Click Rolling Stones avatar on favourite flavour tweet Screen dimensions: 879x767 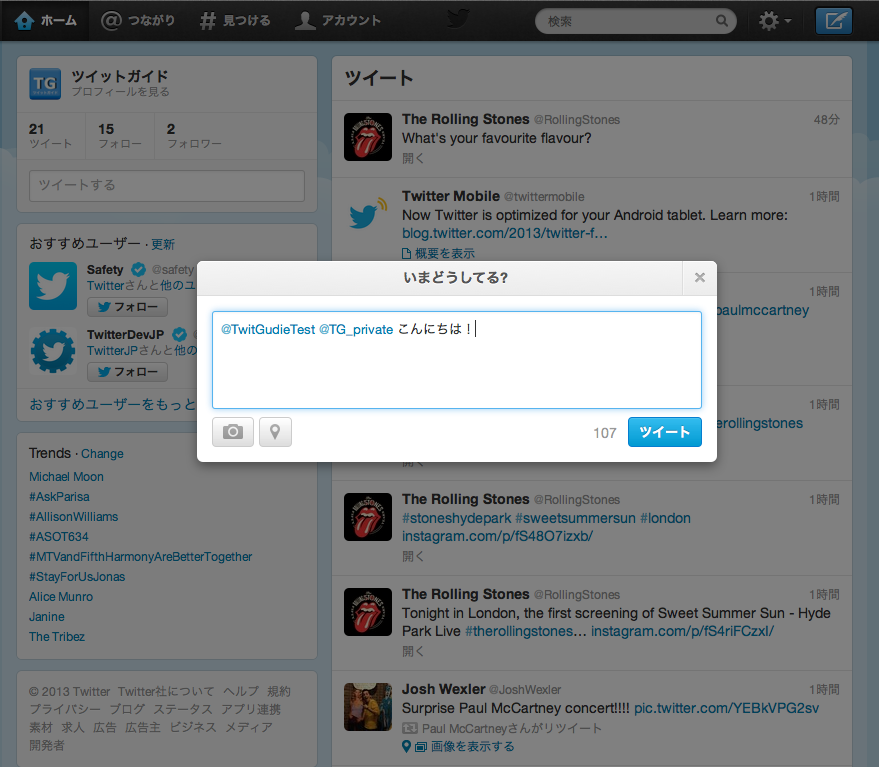click(368, 137)
